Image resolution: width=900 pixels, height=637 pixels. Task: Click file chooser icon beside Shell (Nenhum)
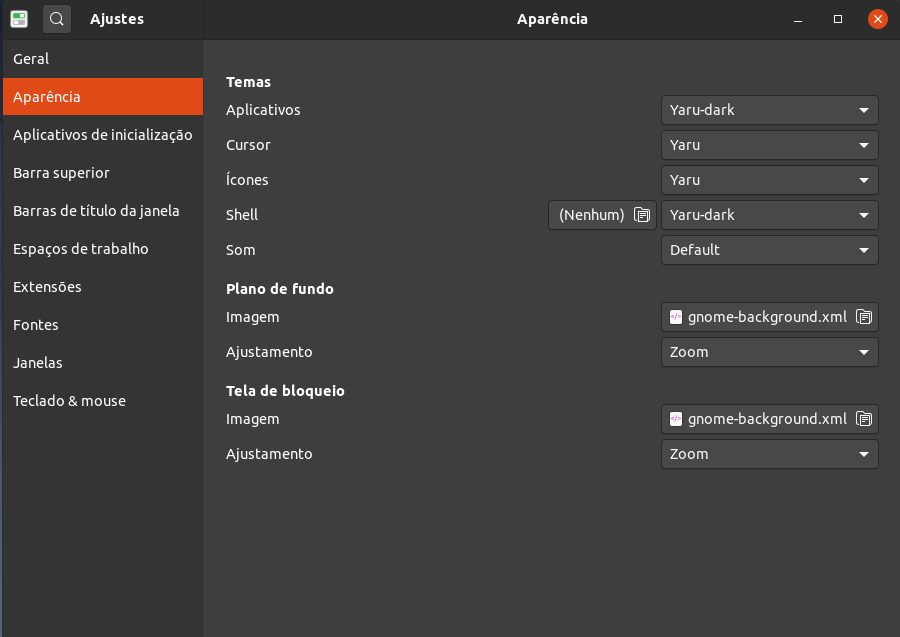click(x=642, y=215)
